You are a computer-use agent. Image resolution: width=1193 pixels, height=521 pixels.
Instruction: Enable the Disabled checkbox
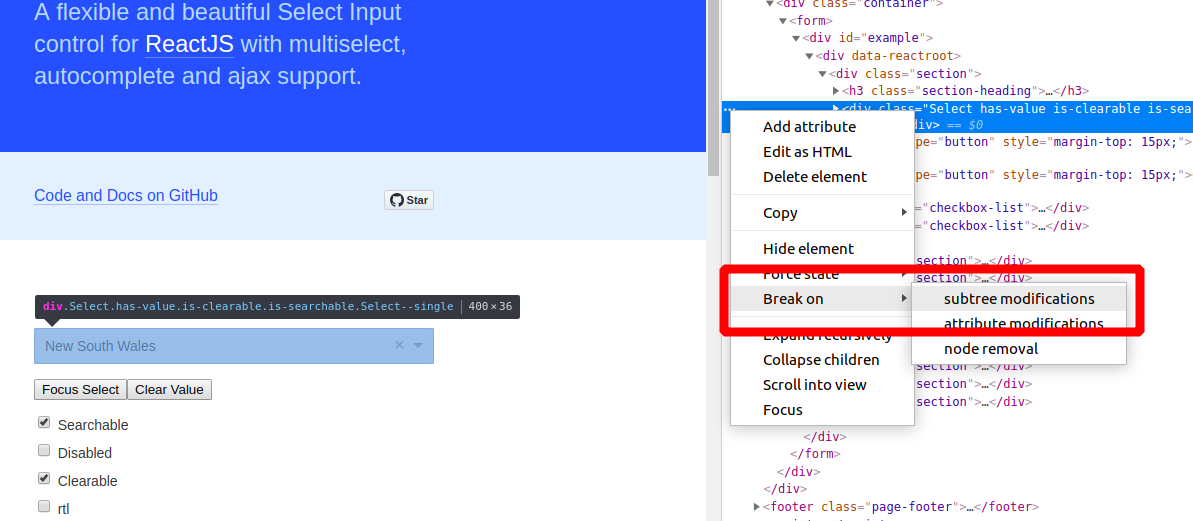point(44,450)
